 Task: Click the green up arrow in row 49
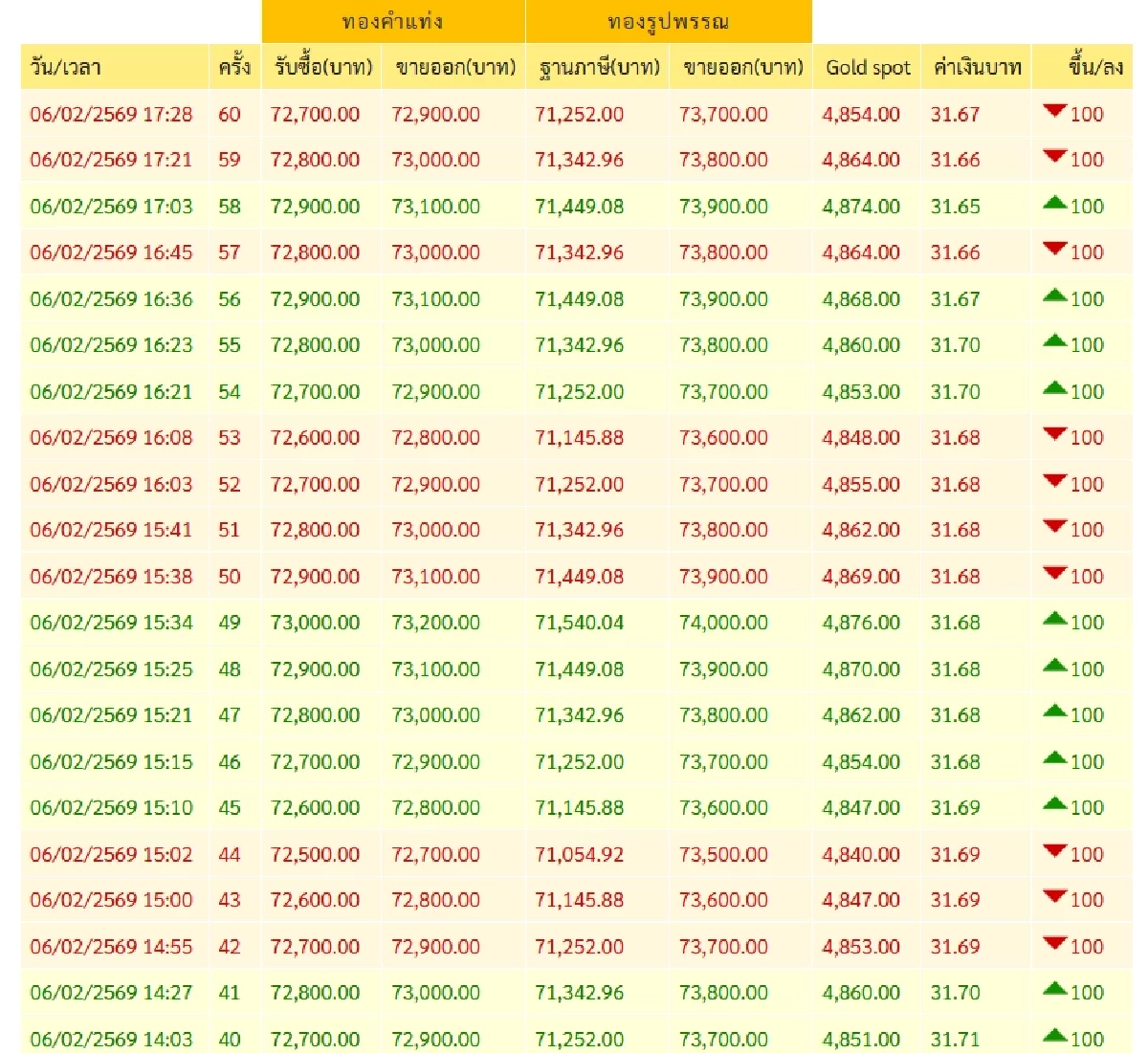(1054, 620)
